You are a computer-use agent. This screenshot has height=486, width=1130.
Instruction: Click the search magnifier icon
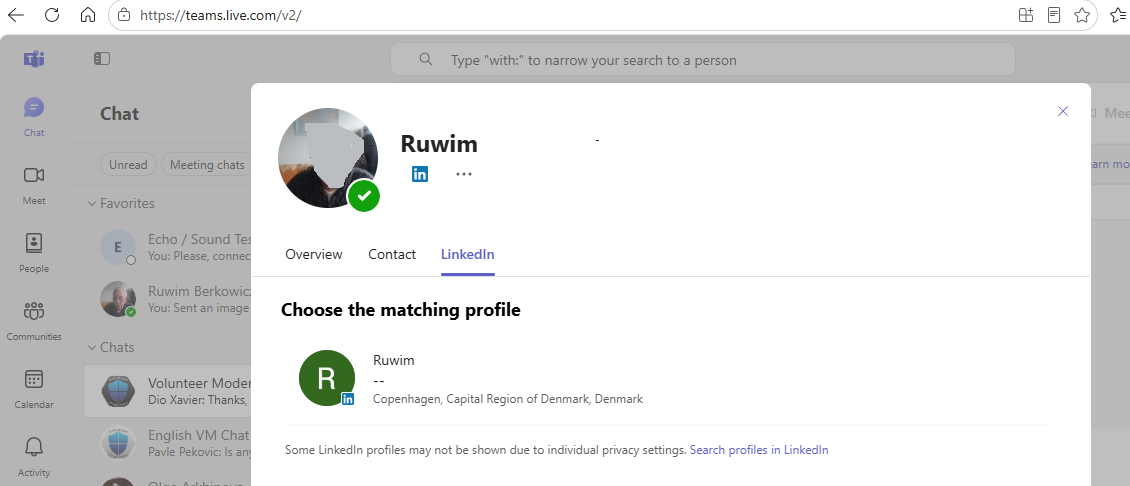tap(426, 59)
